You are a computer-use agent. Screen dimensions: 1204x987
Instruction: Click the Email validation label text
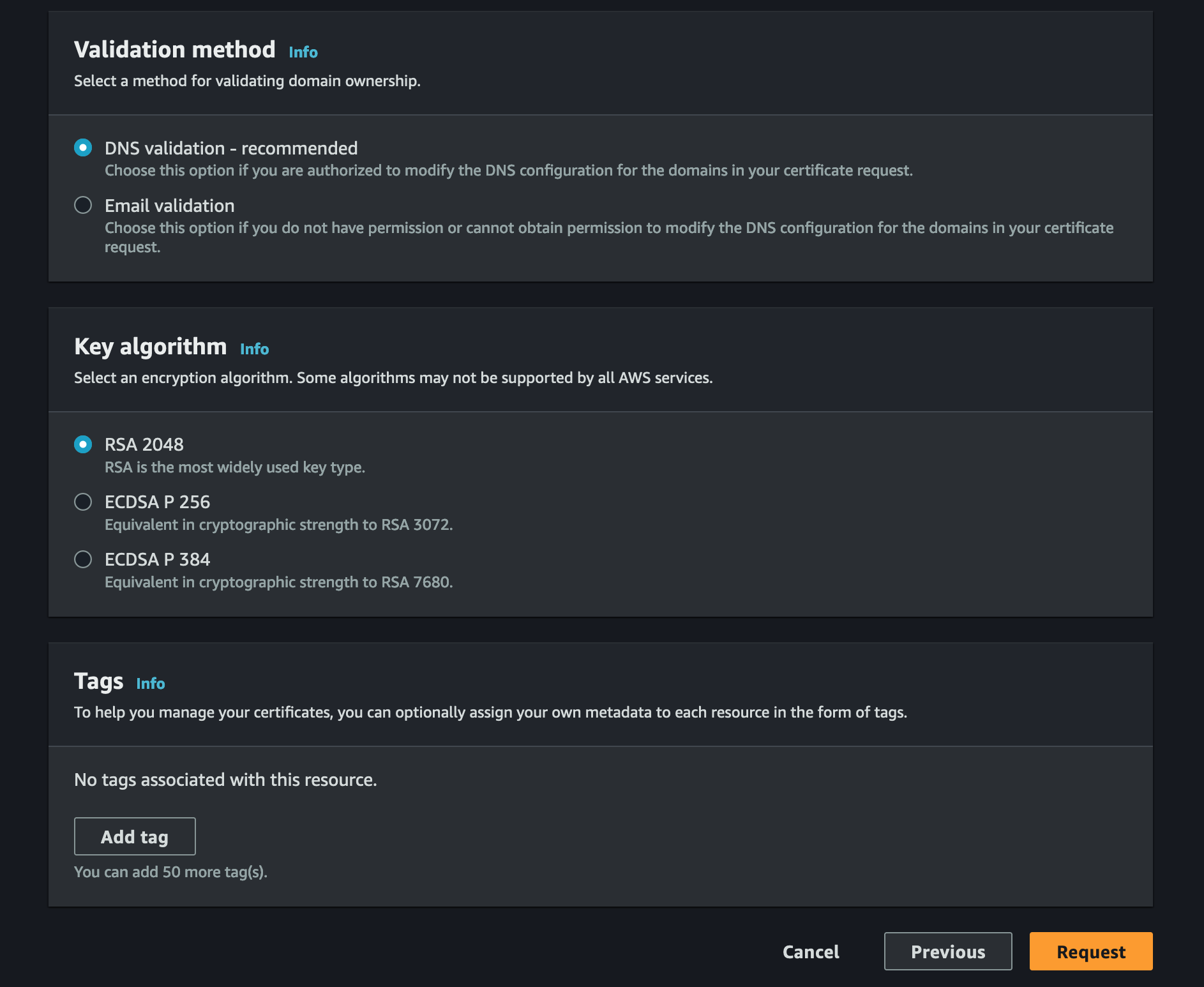(x=169, y=205)
